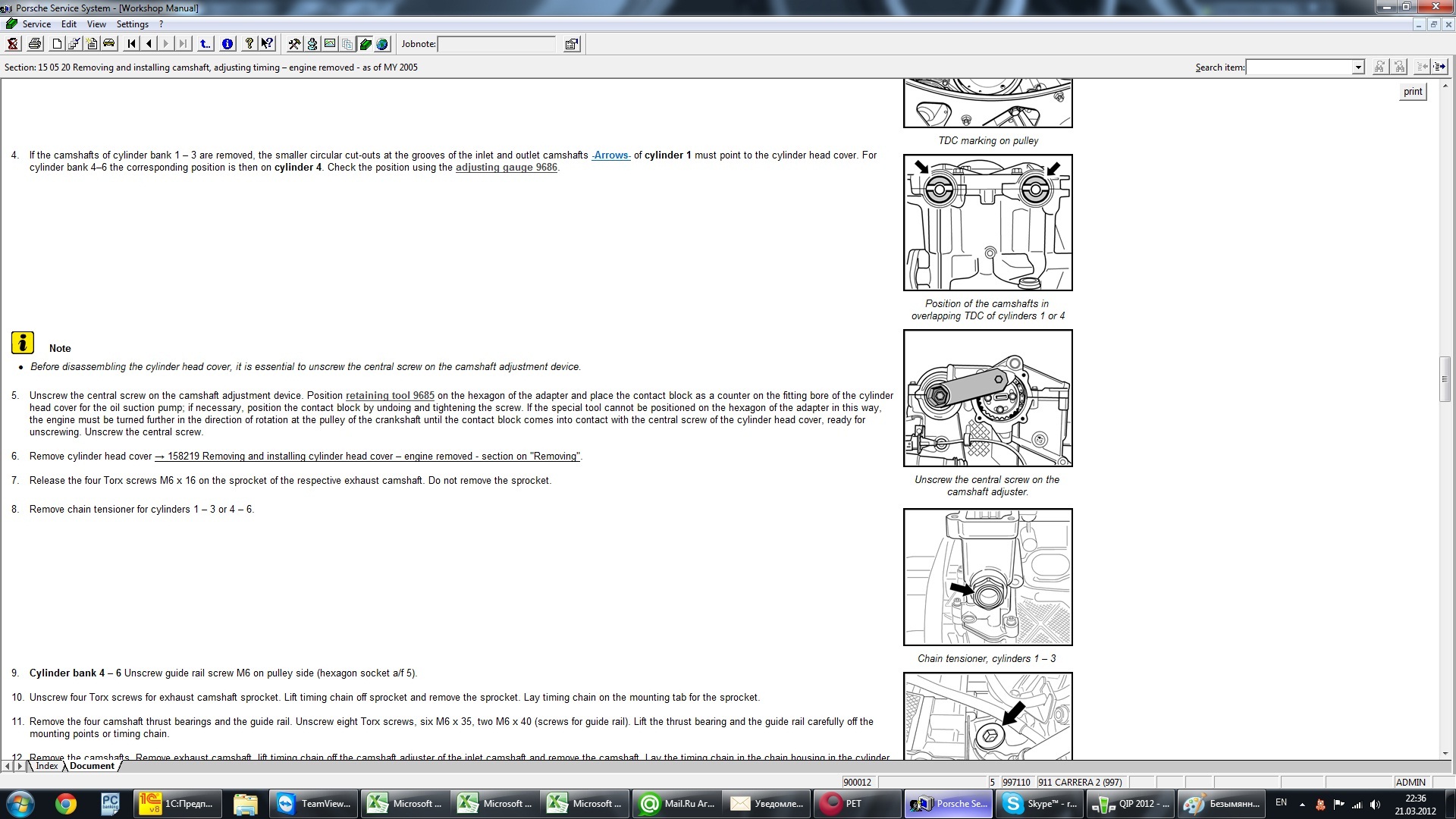
Task: Click the central screw camshaft adjuster illustration
Action: [988, 398]
